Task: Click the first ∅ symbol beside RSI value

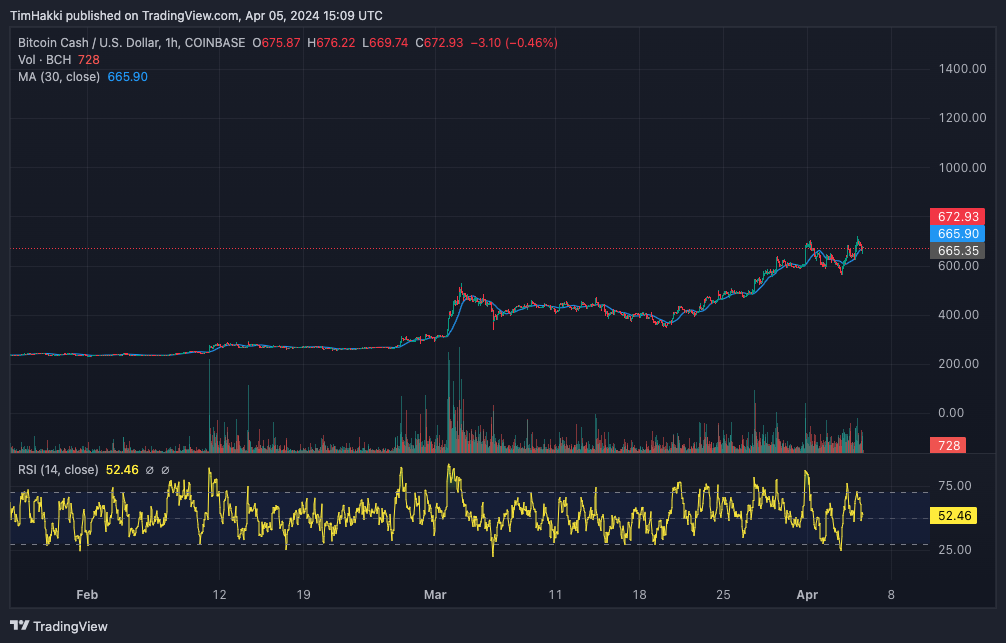Action: pyautogui.click(x=149, y=470)
